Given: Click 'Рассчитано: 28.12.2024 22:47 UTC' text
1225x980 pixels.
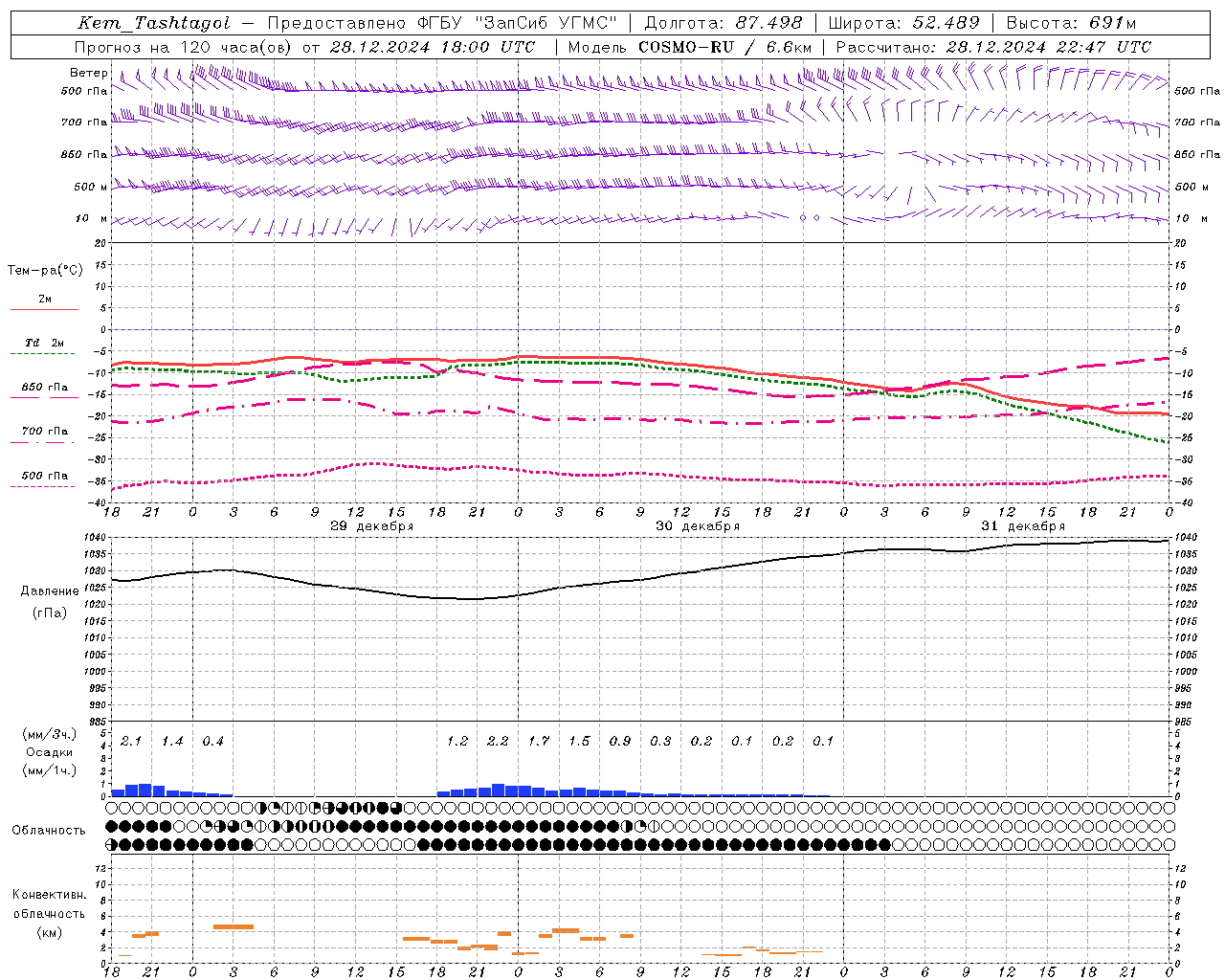Looking at the screenshot, I should pyautogui.click(x=993, y=47).
